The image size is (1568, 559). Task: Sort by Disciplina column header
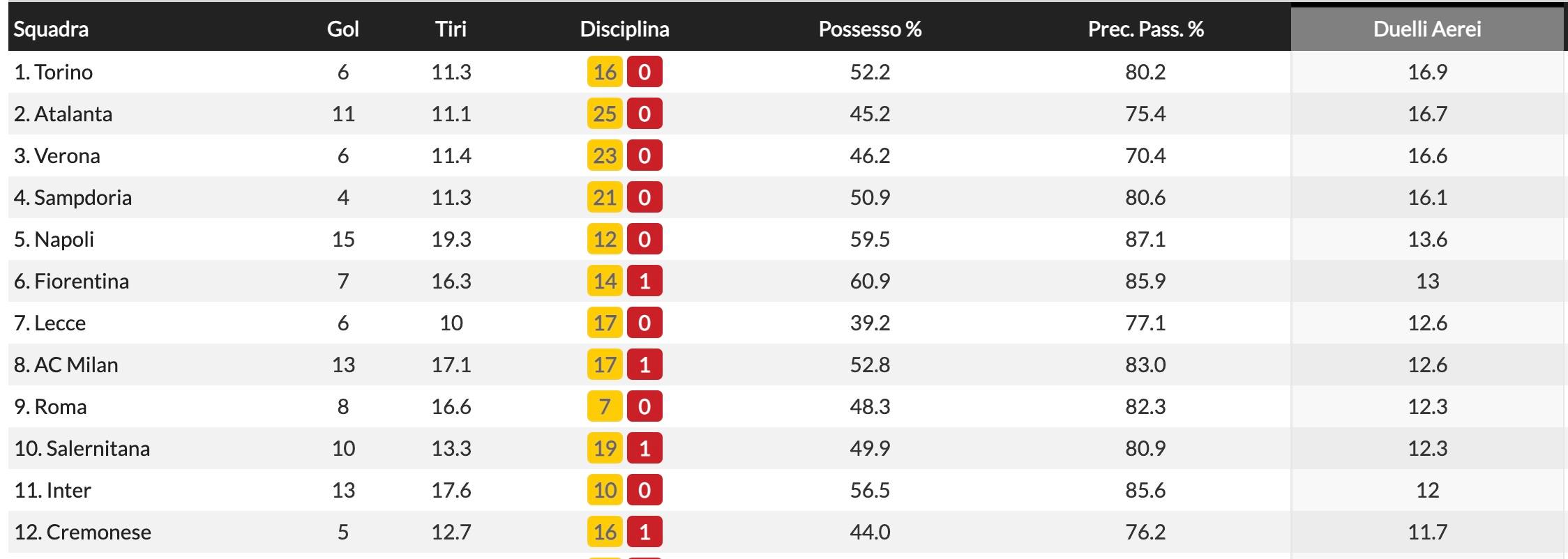pyautogui.click(x=624, y=29)
